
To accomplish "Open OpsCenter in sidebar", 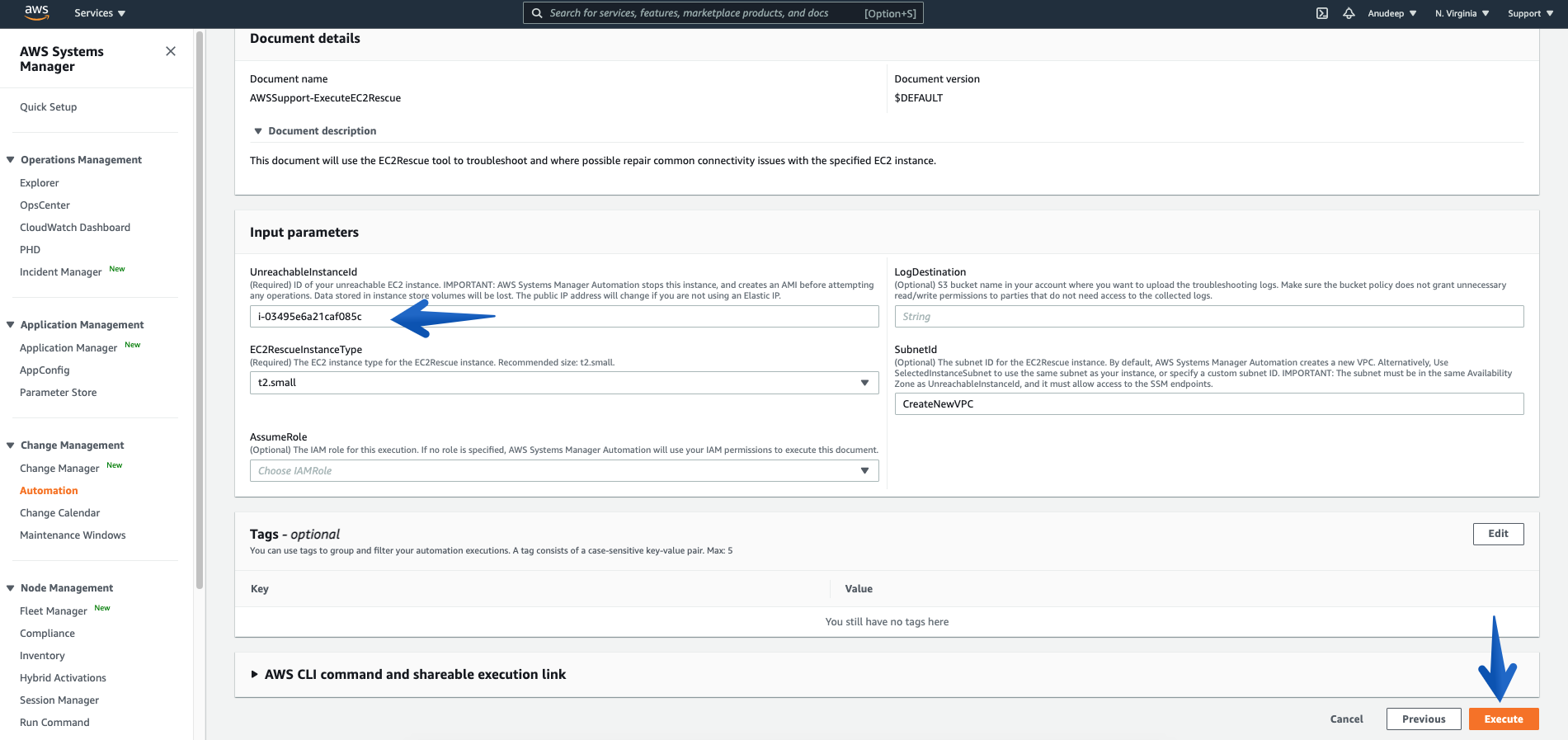I will (x=45, y=205).
